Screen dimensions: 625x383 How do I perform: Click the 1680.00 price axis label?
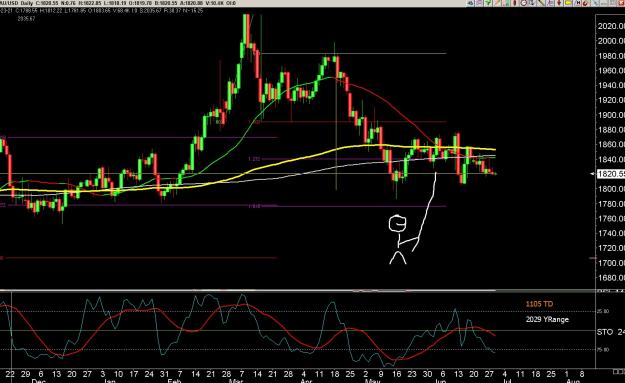point(611,277)
